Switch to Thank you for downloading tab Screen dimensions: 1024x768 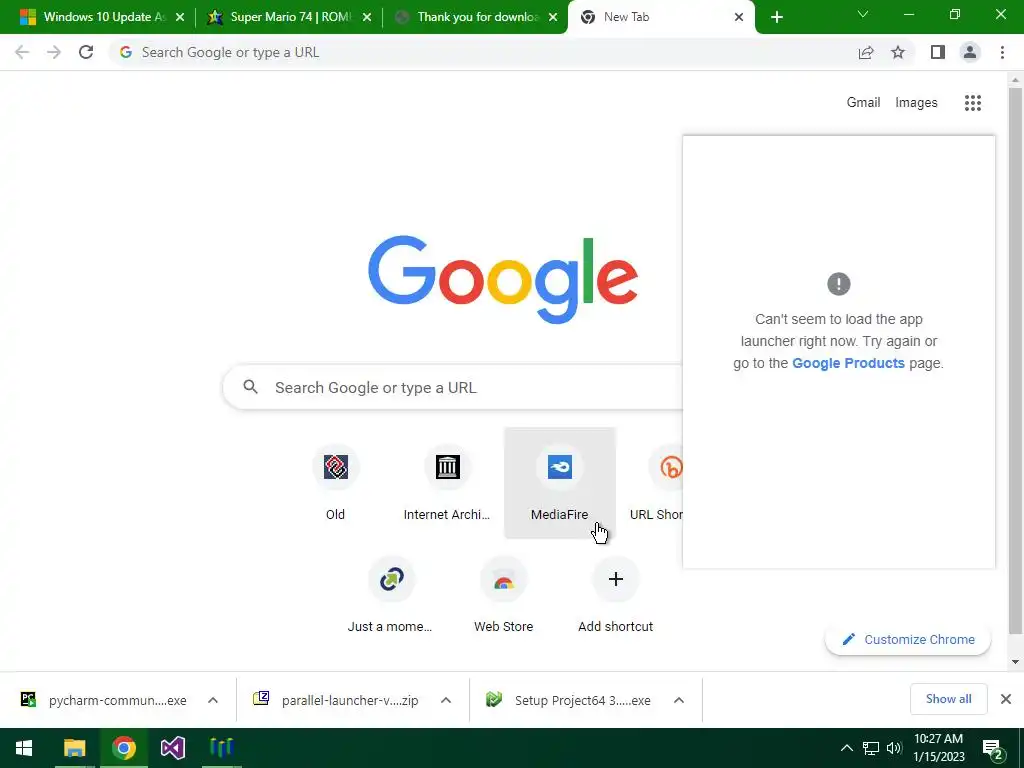point(477,17)
